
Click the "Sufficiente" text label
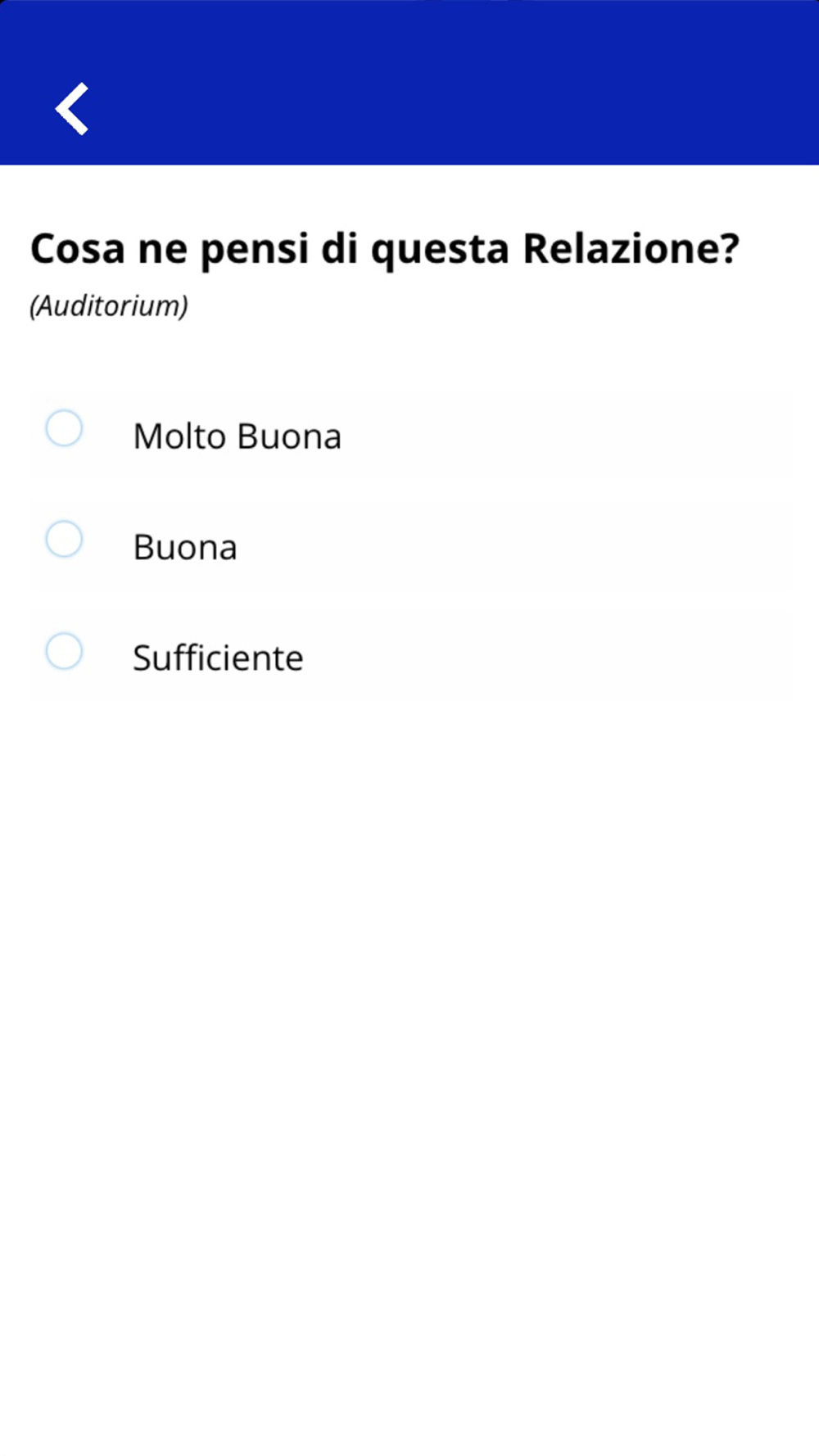pos(218,658)
